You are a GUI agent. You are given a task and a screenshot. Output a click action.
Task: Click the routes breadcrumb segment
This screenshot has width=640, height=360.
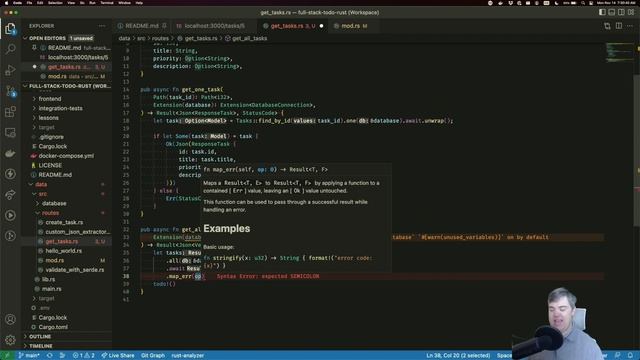160,38
